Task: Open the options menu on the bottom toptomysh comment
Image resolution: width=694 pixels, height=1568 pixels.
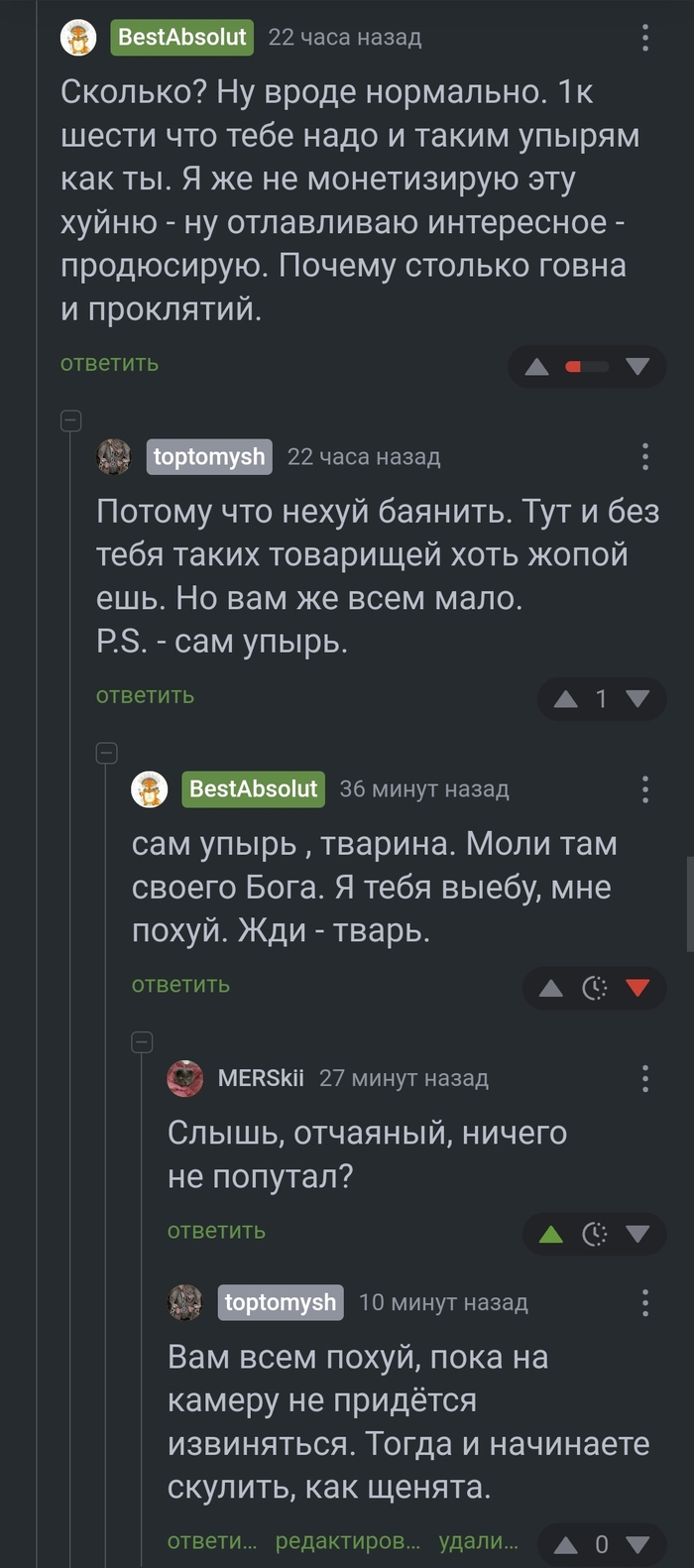Action: (x=645, y=1302)
